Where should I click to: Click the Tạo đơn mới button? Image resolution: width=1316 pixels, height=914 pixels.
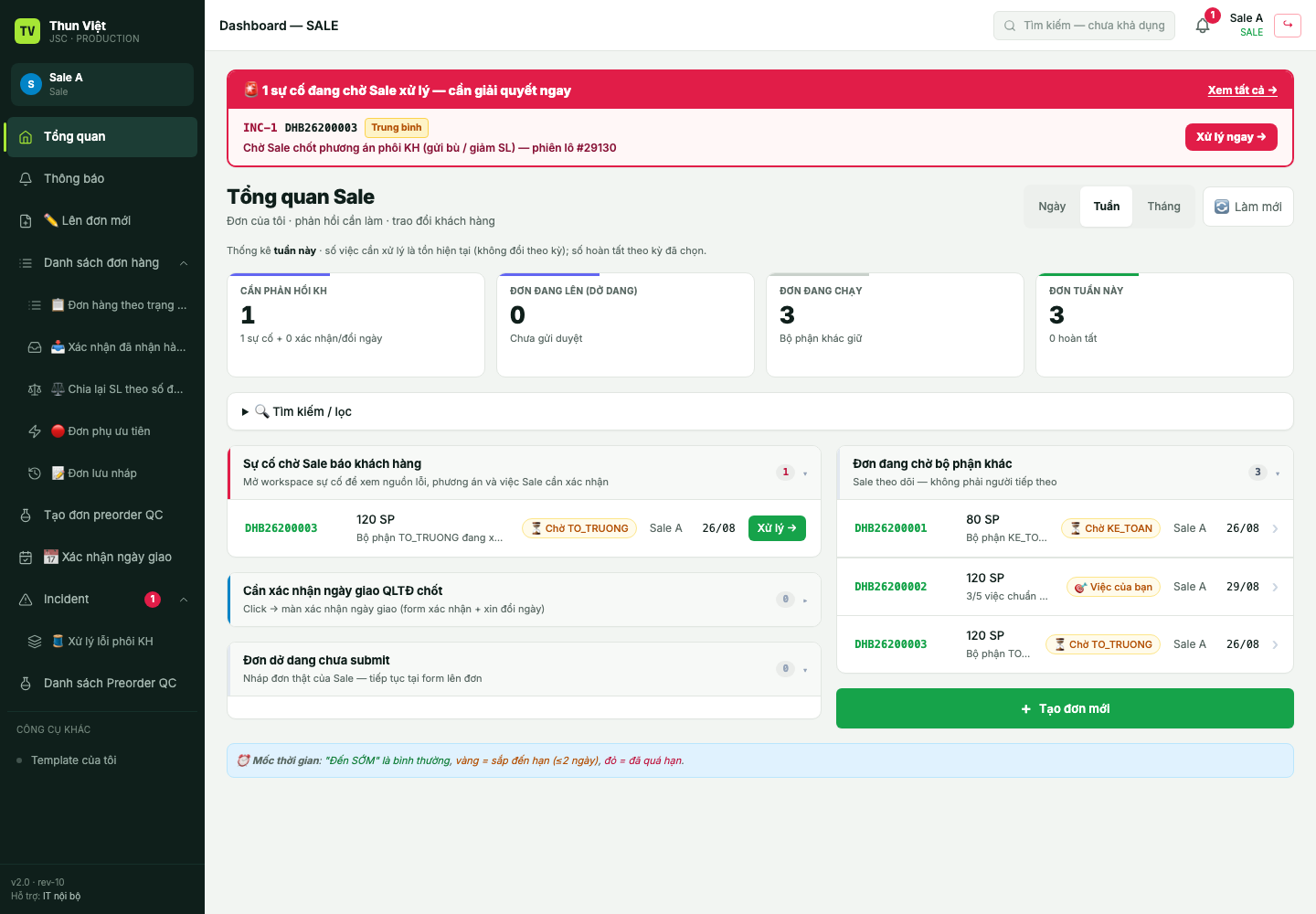tap(1065, 708)
